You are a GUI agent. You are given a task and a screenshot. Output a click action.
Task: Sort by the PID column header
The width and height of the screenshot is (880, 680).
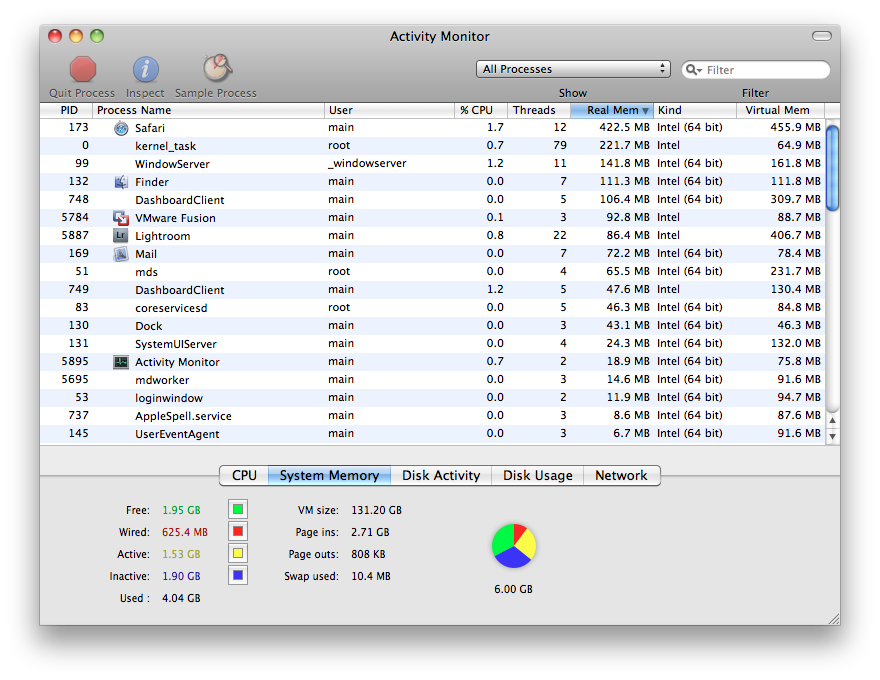[67, 110]
